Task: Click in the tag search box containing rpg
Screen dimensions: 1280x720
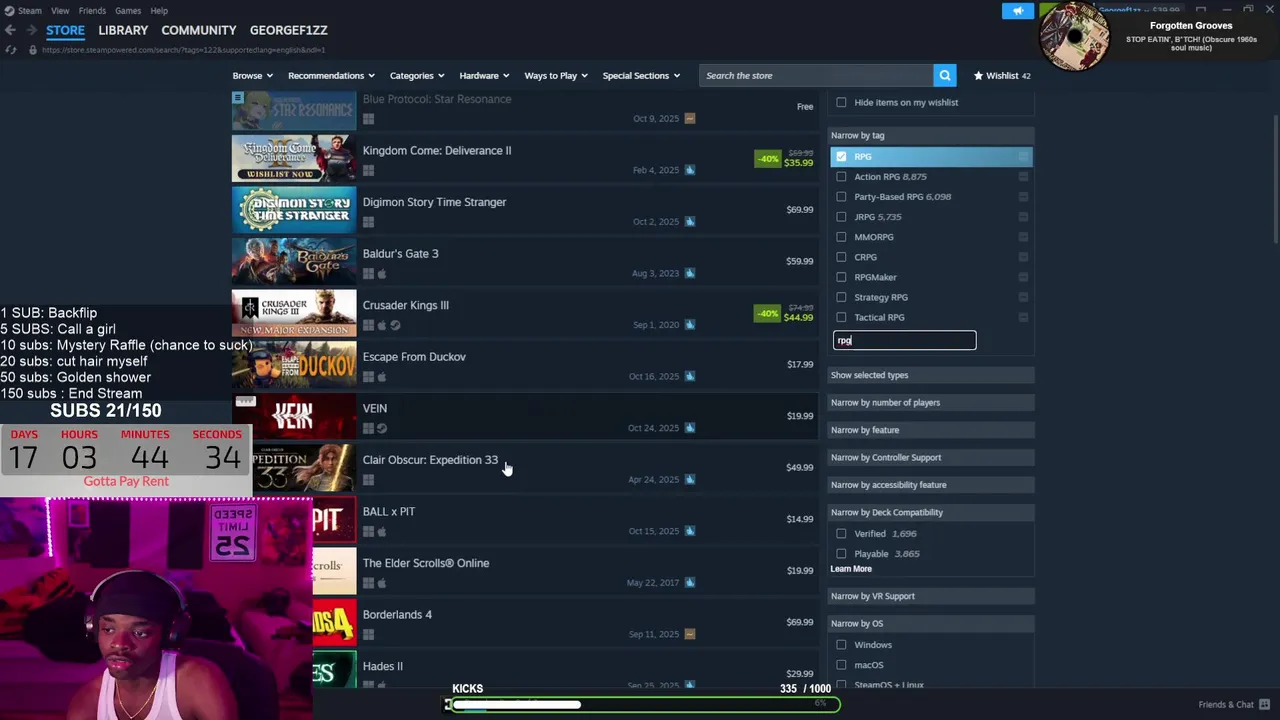Action: pos(904,340)
